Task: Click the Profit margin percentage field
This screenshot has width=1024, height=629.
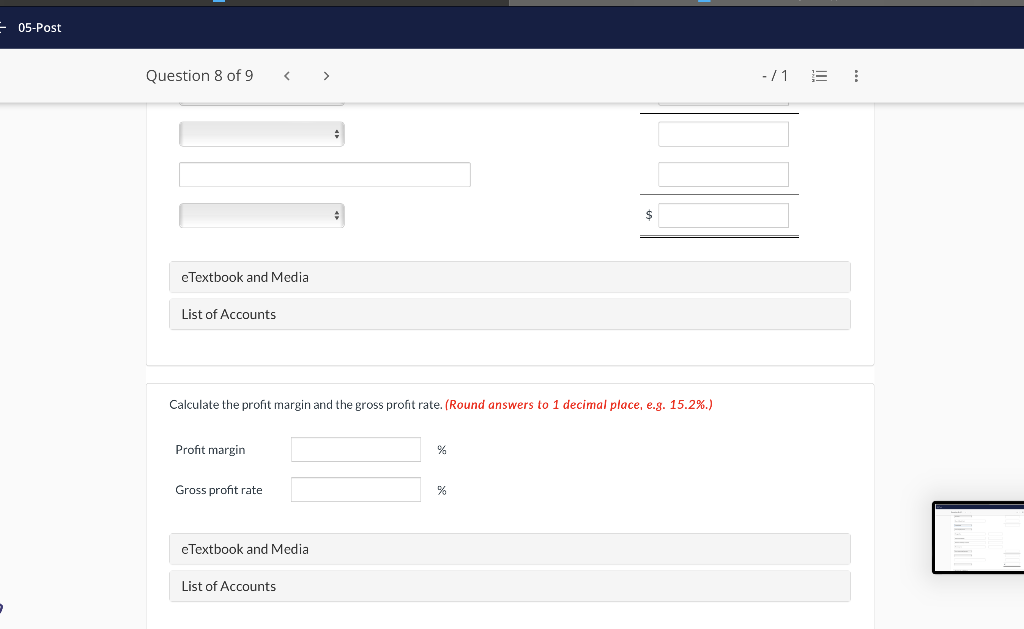Action: click(x=355, y=449)
